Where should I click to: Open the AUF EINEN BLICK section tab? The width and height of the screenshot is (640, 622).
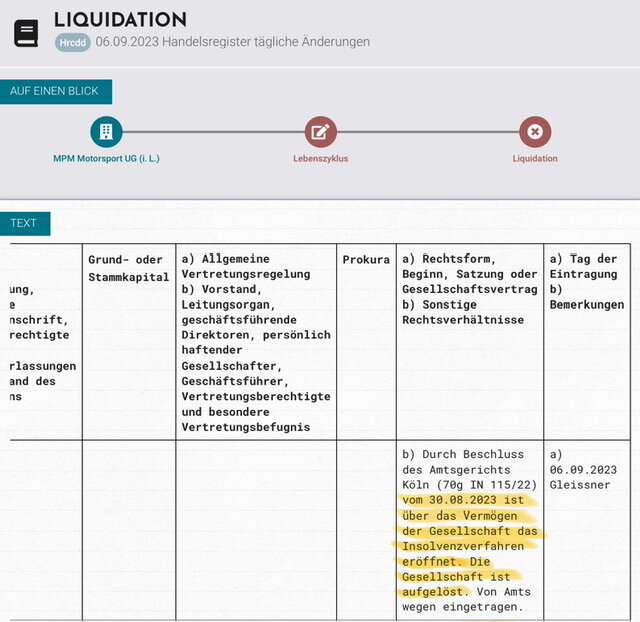pyautogui.click(x=55, y=91)
